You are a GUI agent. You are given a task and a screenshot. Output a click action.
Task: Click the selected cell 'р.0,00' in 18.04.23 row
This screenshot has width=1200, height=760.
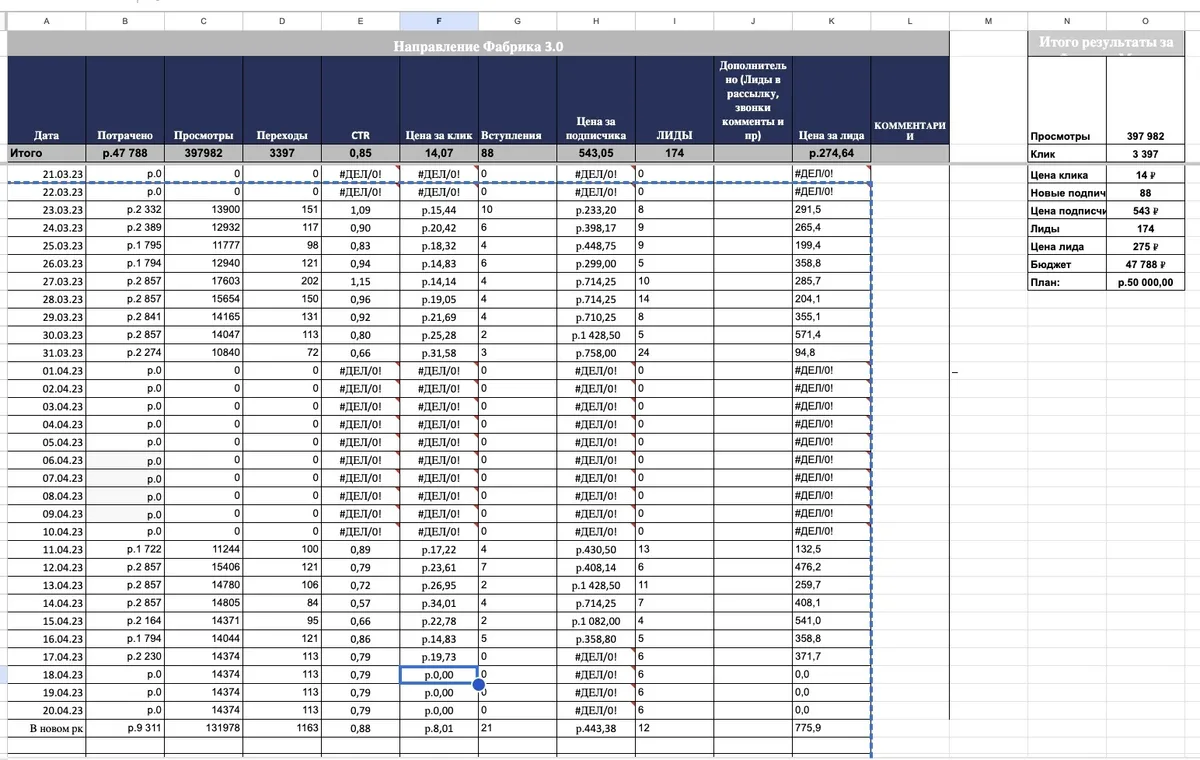click(438, 675)
